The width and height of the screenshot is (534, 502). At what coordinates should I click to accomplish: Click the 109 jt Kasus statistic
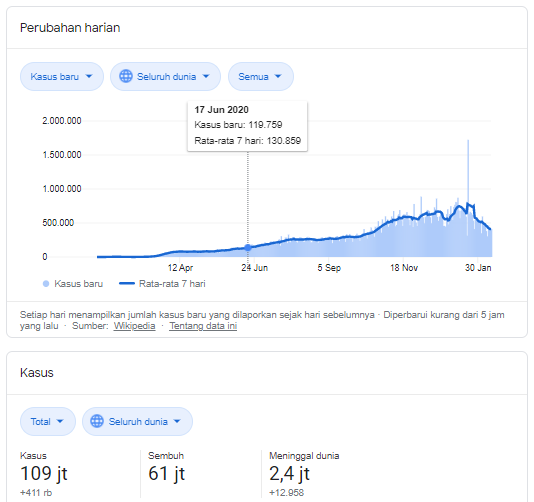coord(44,474)
